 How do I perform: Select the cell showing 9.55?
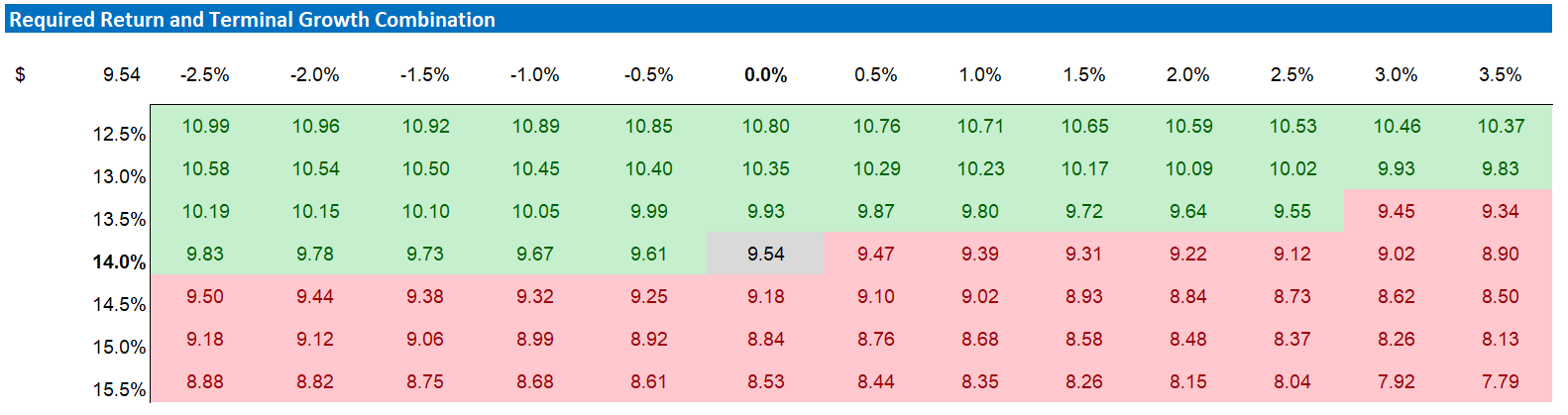[1291, 212]
